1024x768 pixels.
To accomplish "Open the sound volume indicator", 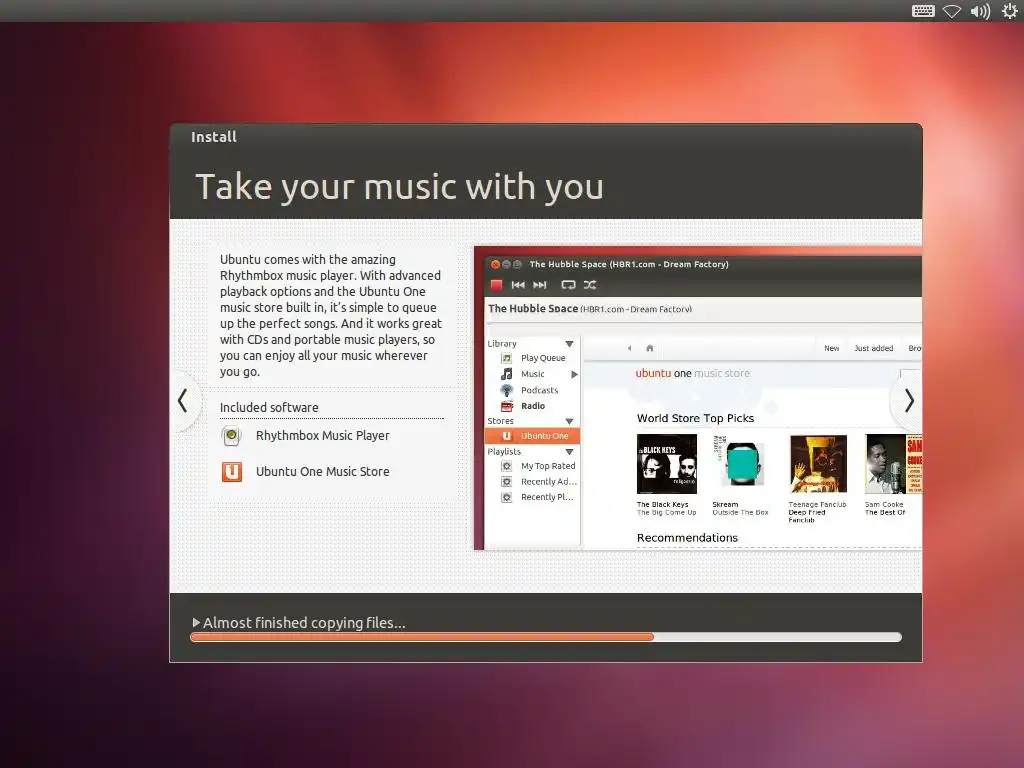I will [980, 11].
